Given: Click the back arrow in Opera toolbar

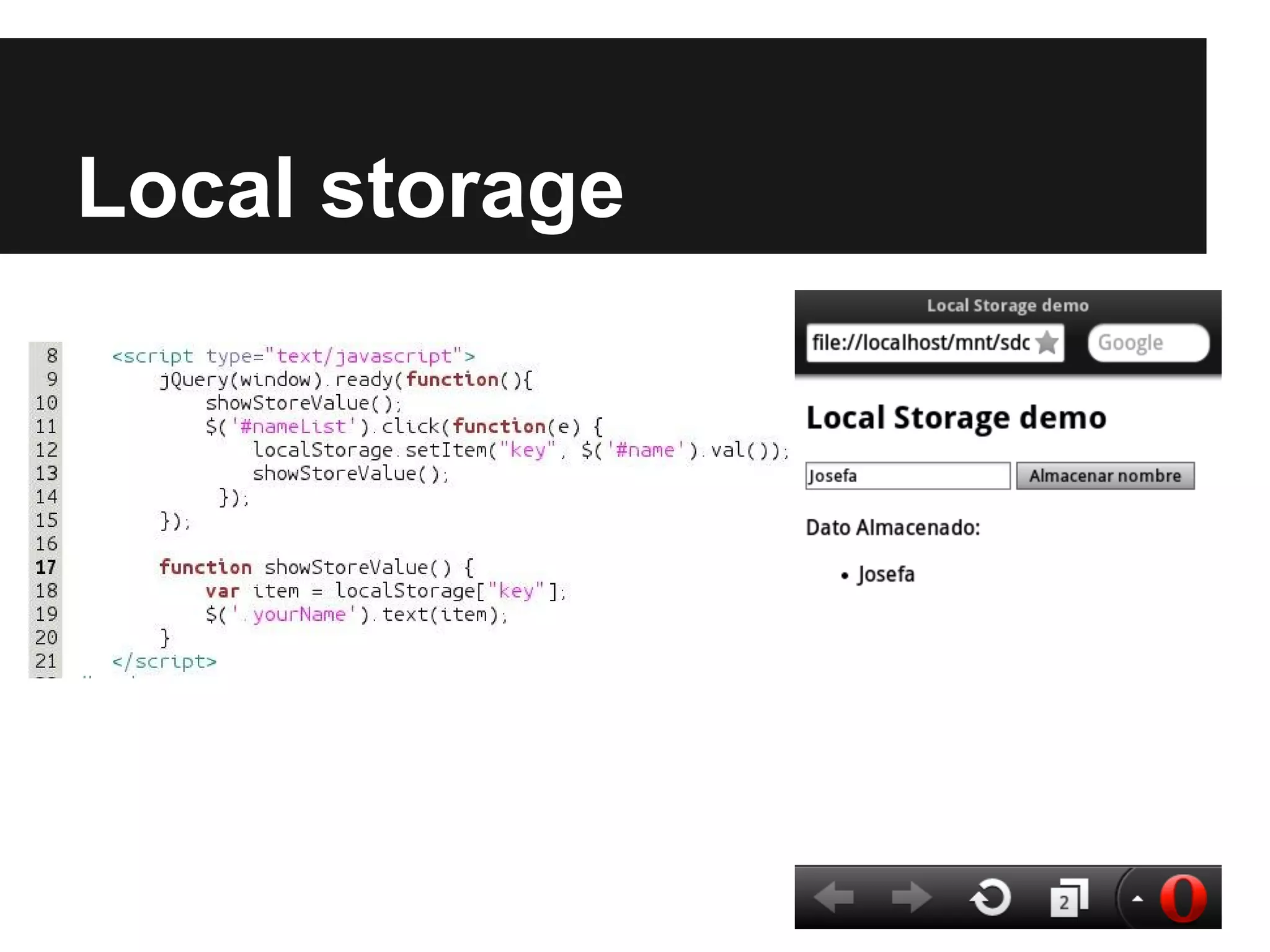Looking at the screenshot, I should coord(833,897).
